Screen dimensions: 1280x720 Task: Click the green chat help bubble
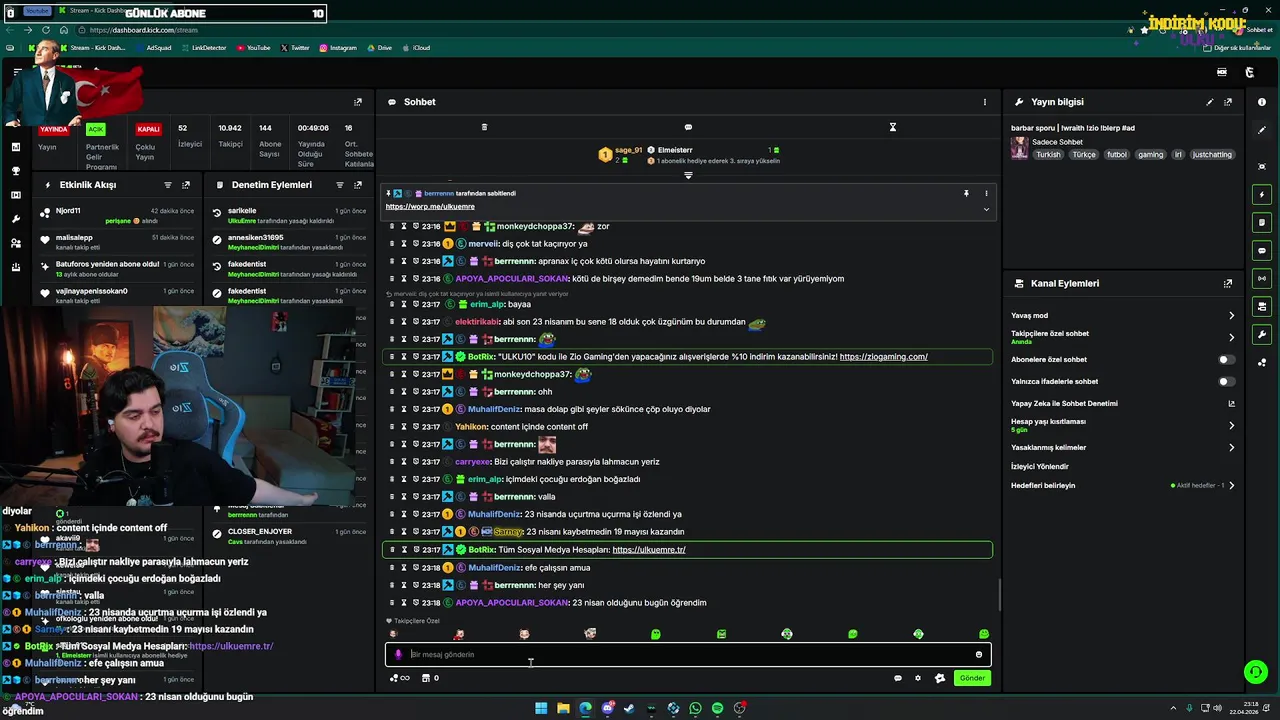(x=1256, y=672)
